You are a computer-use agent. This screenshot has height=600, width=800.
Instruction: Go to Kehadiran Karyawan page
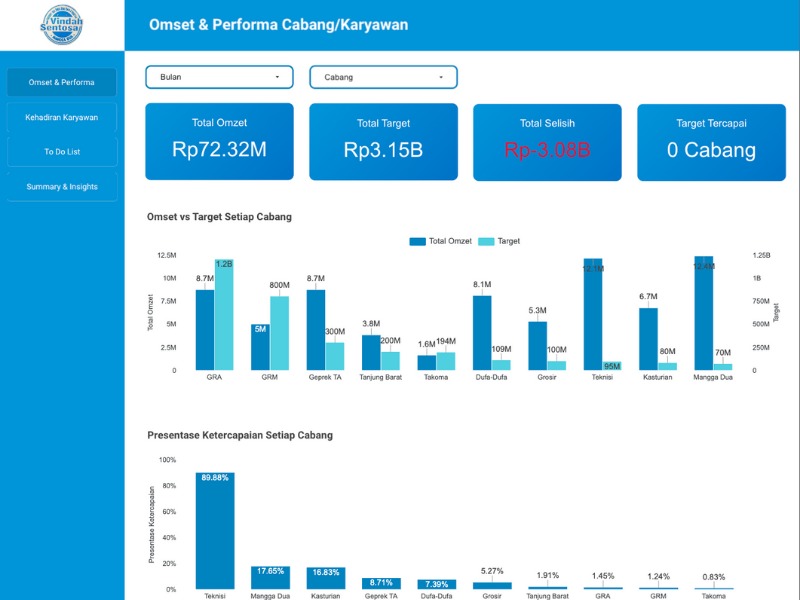(x=62, y=117)
